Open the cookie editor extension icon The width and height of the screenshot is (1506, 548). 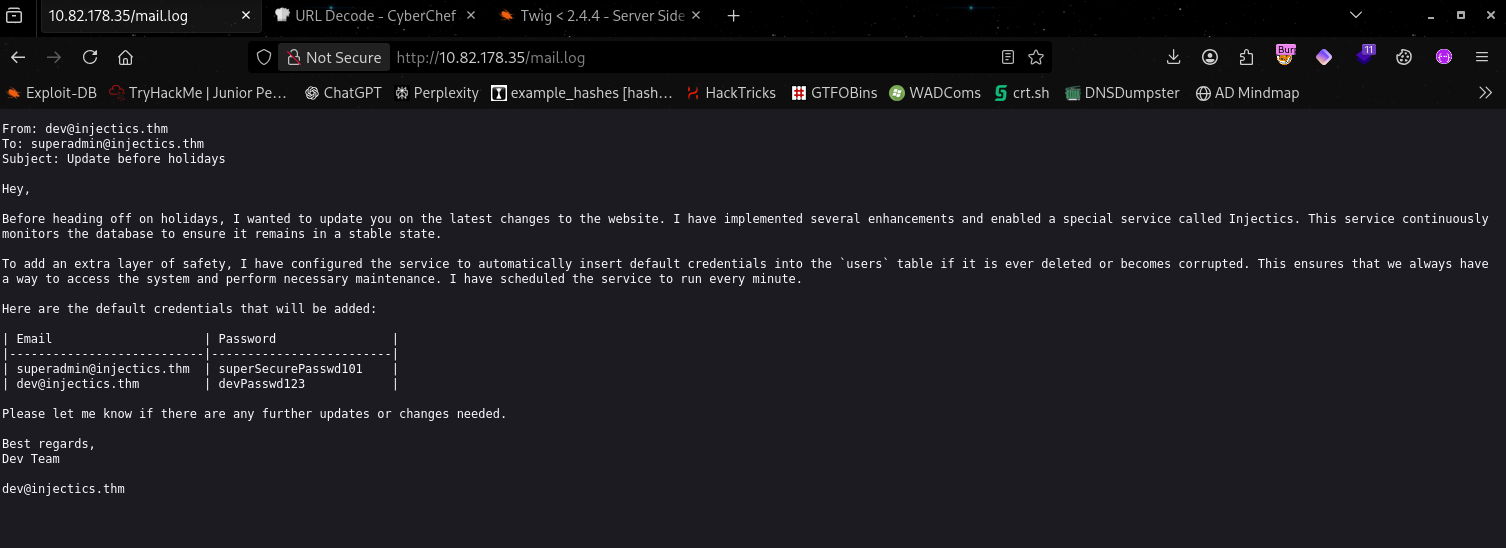click(x=1403, y=57)
